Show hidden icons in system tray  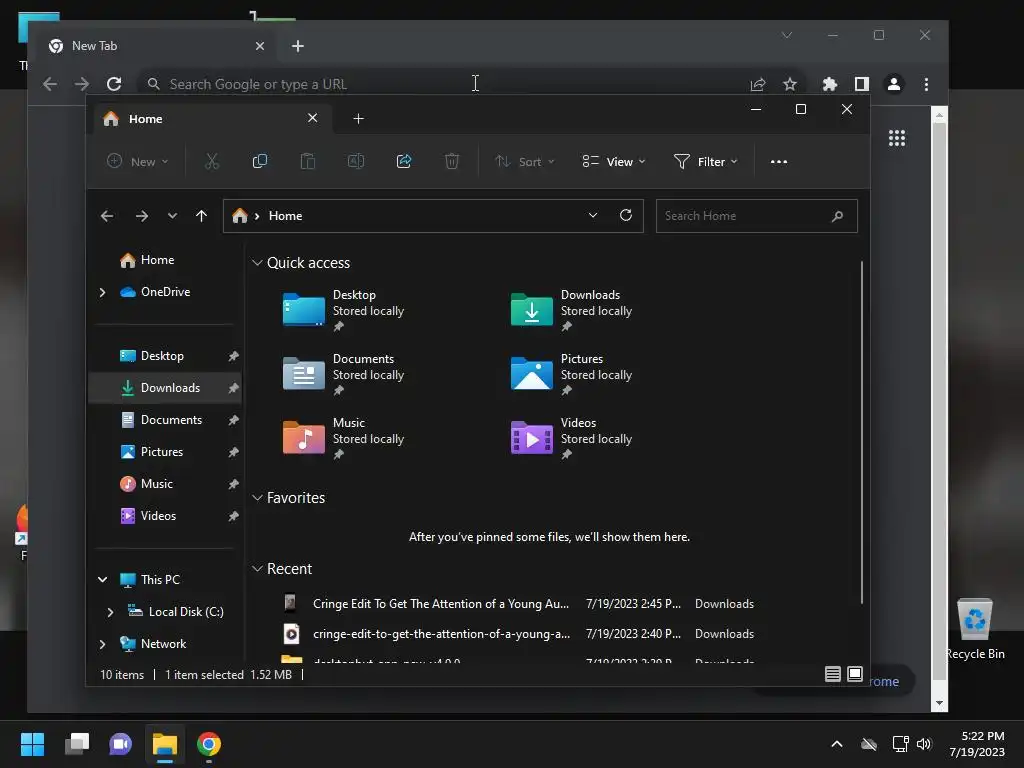point(837,744)
